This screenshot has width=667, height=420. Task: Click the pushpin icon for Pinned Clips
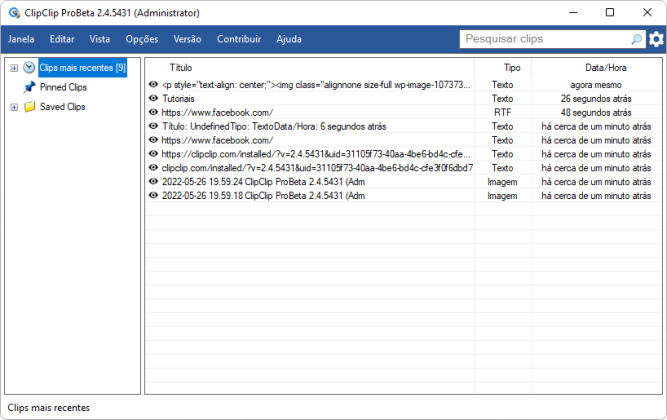pyautogui.click(x=29, y=87)
